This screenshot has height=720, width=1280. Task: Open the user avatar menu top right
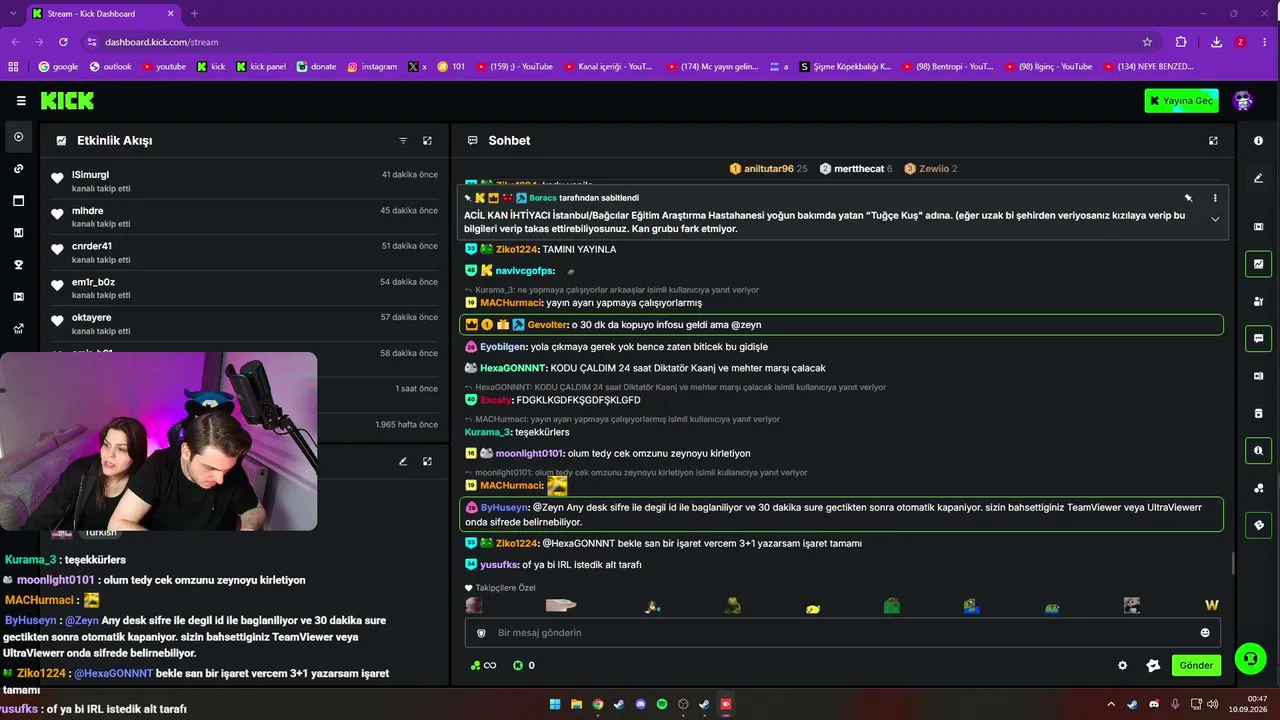1243,101
